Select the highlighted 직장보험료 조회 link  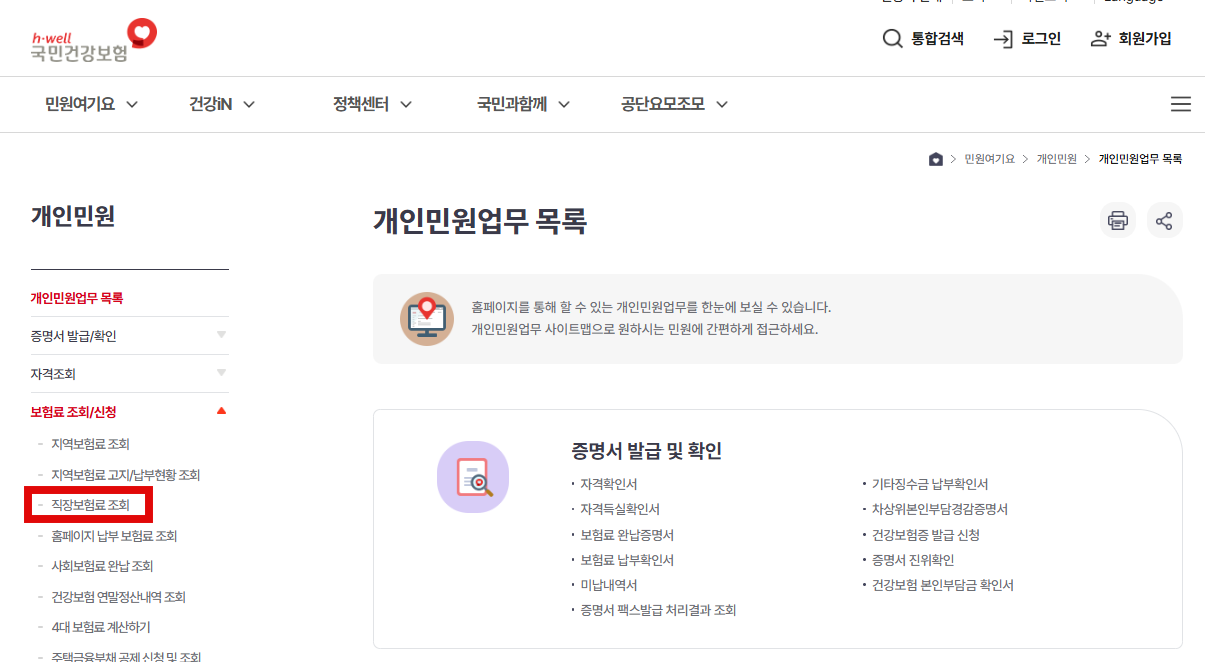87,505
